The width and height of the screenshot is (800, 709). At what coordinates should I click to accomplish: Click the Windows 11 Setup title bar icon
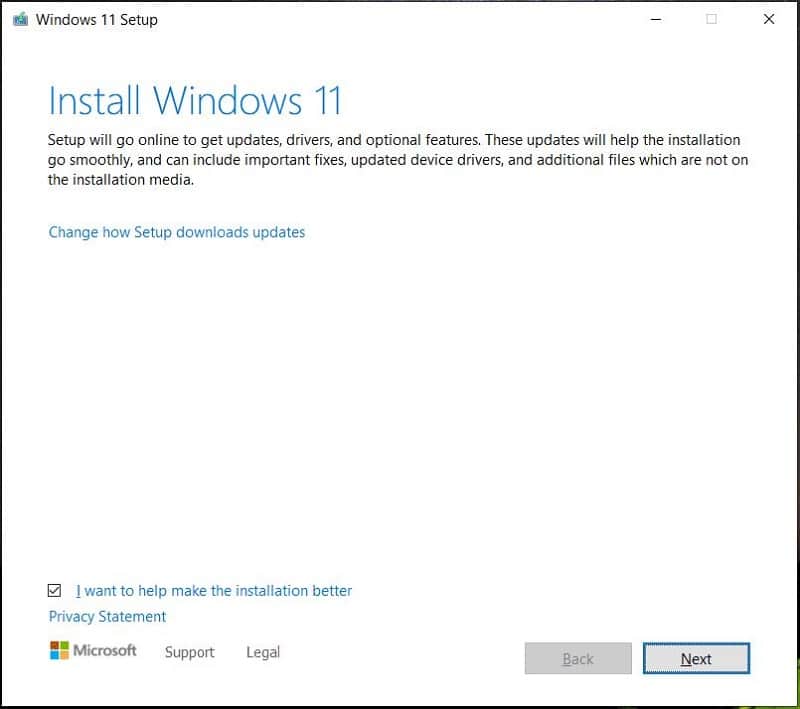pyautogui.click(x=20, y=19)
